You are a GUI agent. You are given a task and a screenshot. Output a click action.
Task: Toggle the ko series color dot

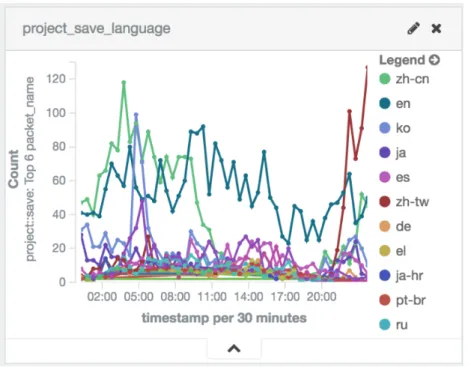tap(385, 128)
